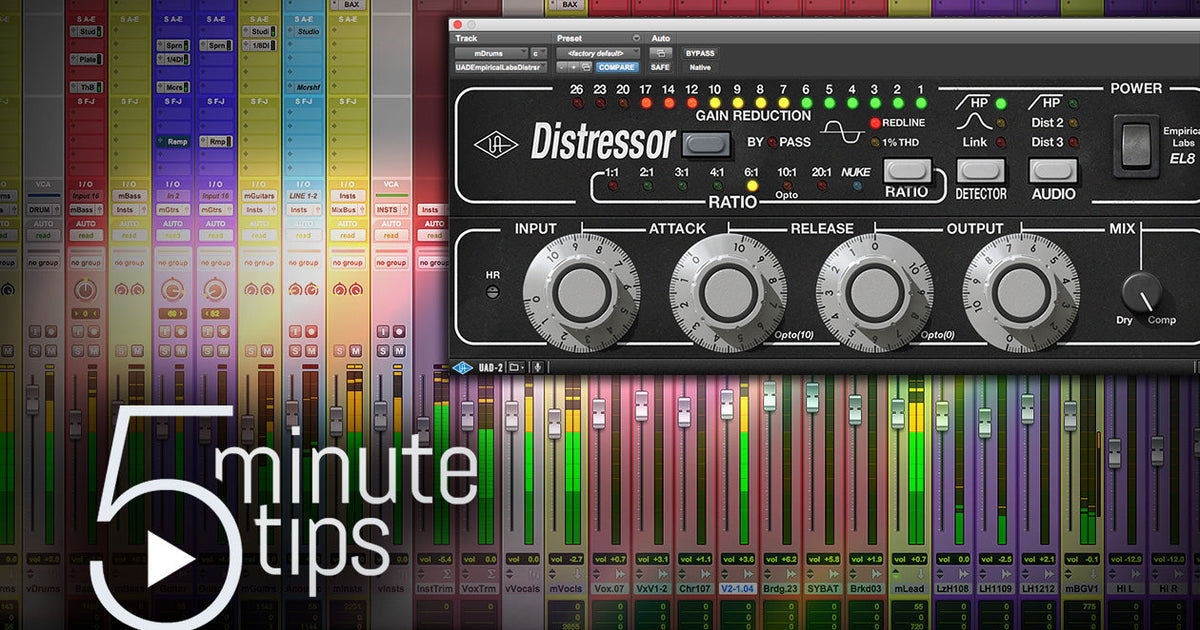Click the COMPARE button
This screenshot has width=1200, height=630.
[x=617, y=67]
